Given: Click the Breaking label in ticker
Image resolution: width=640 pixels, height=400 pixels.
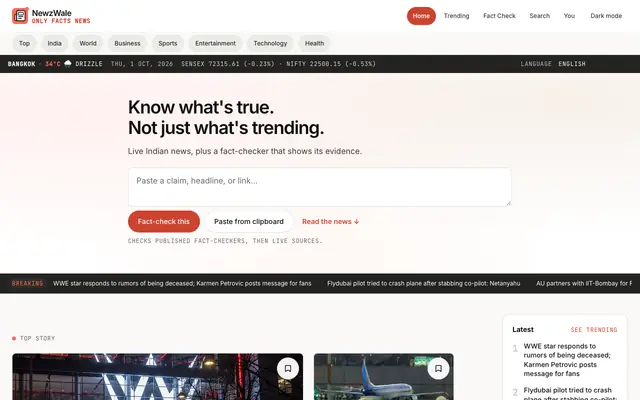Looking at the screenshot, I should click(x=27, y=283).
